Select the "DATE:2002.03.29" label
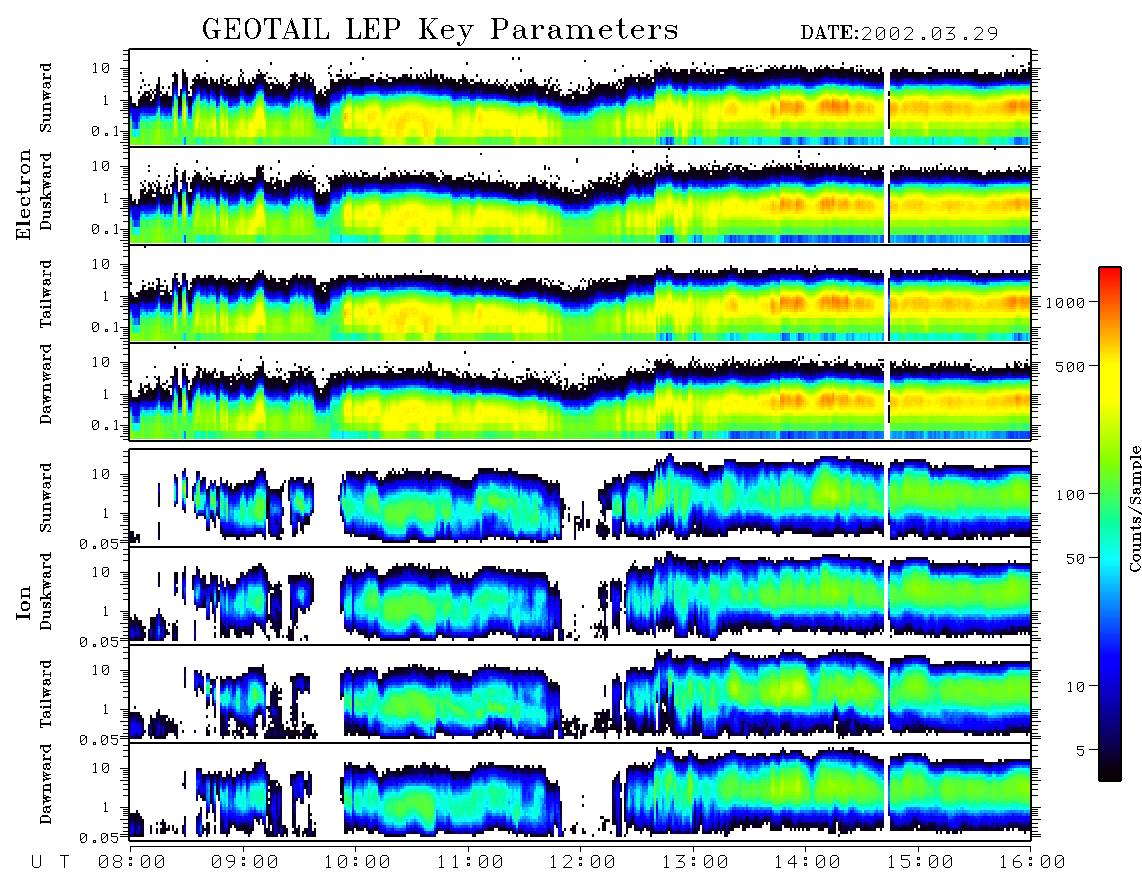The width and height of the screenshot is (1142, 880). click(899, 33)
